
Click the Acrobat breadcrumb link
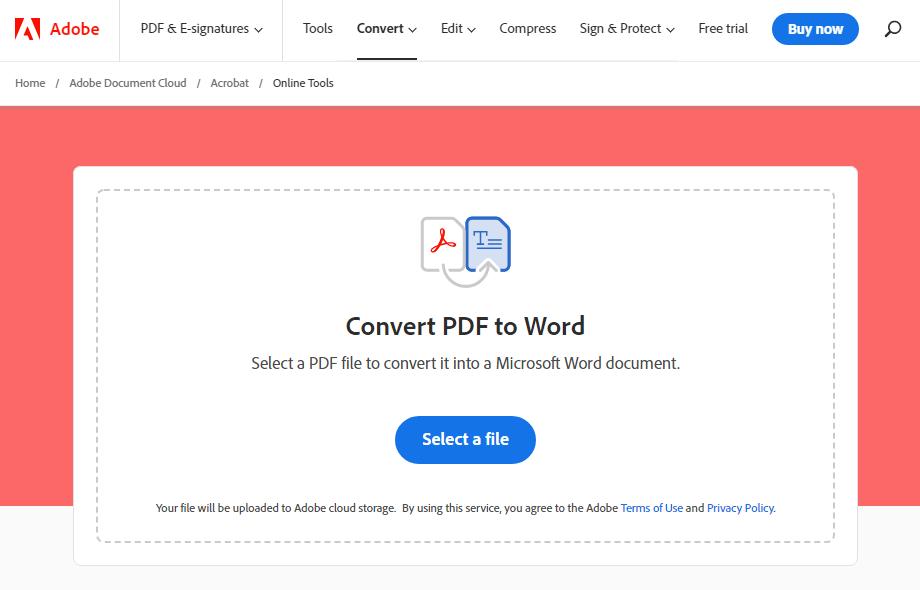click(229, 83)
